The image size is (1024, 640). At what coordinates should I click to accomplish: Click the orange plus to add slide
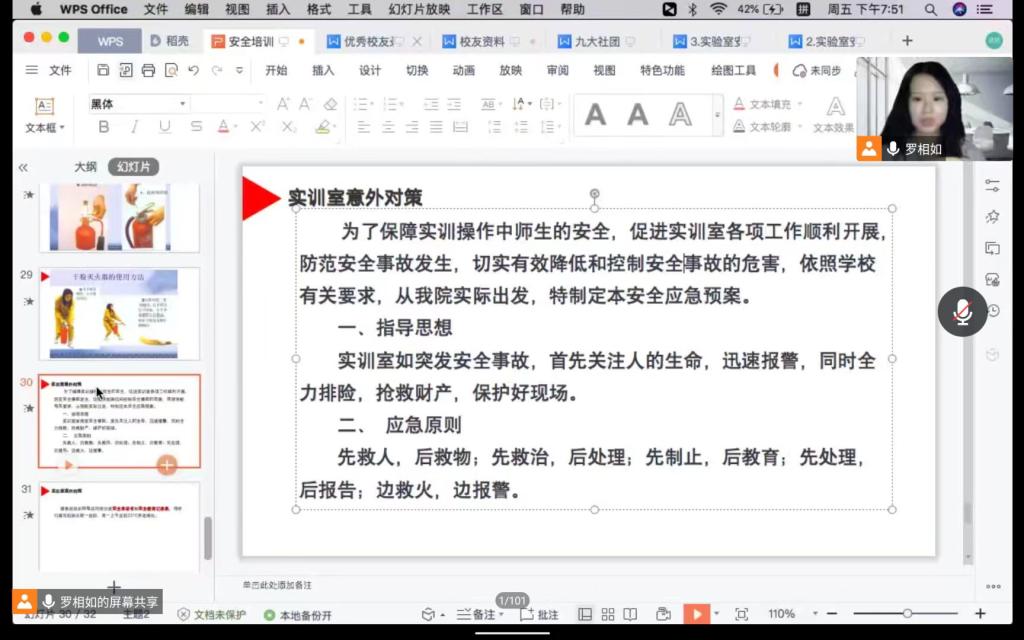[x=167, y=464]
